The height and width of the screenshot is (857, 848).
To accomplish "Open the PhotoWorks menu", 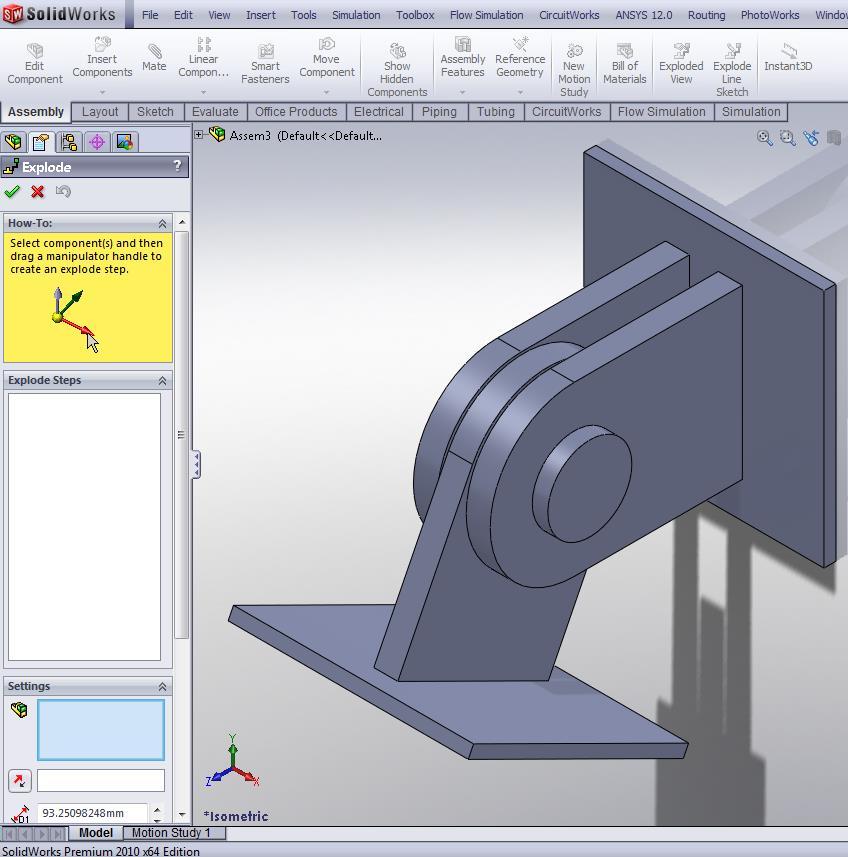I will pos(770,15).
